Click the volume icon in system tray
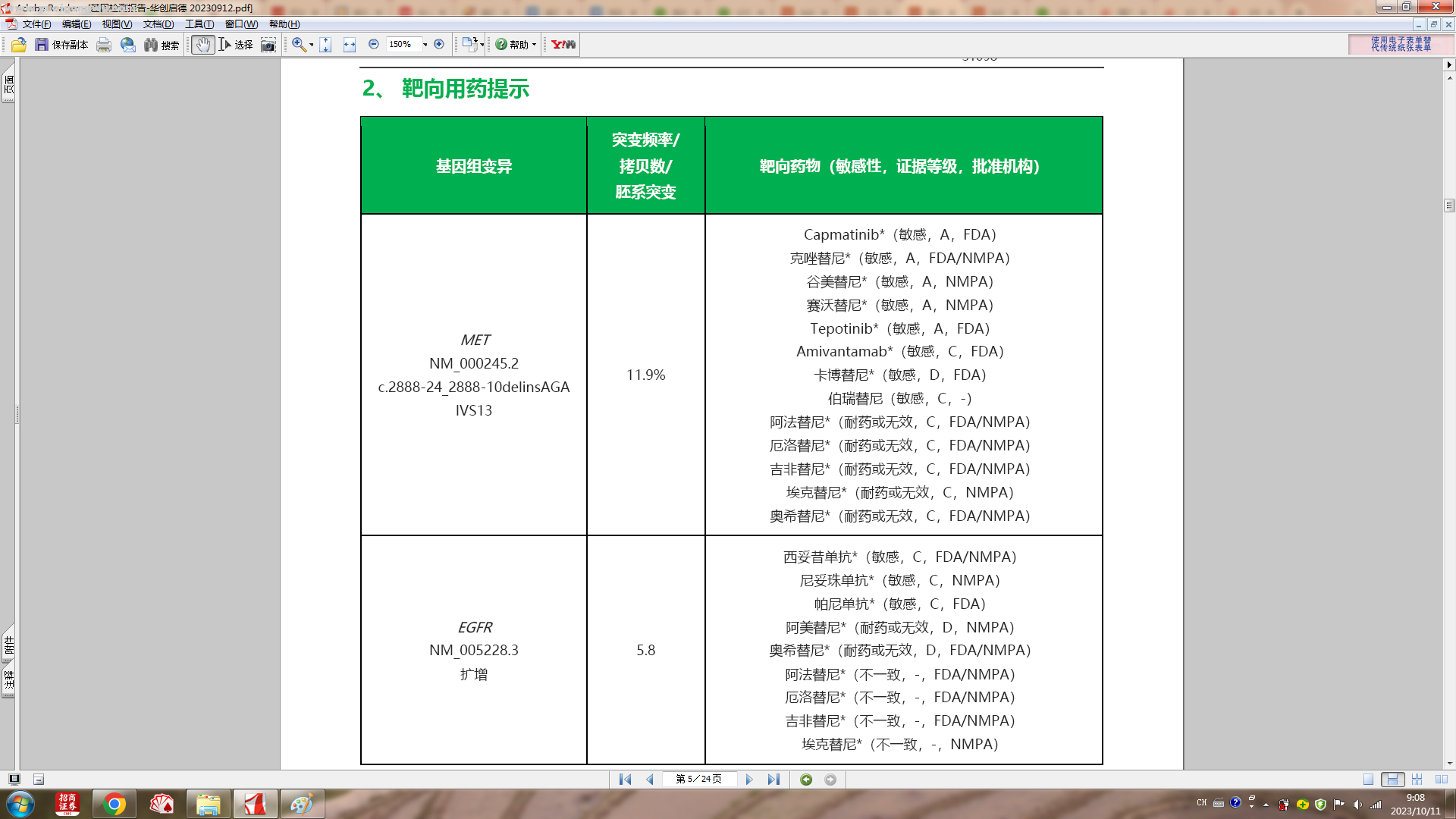 click(x=1357, y=805)
